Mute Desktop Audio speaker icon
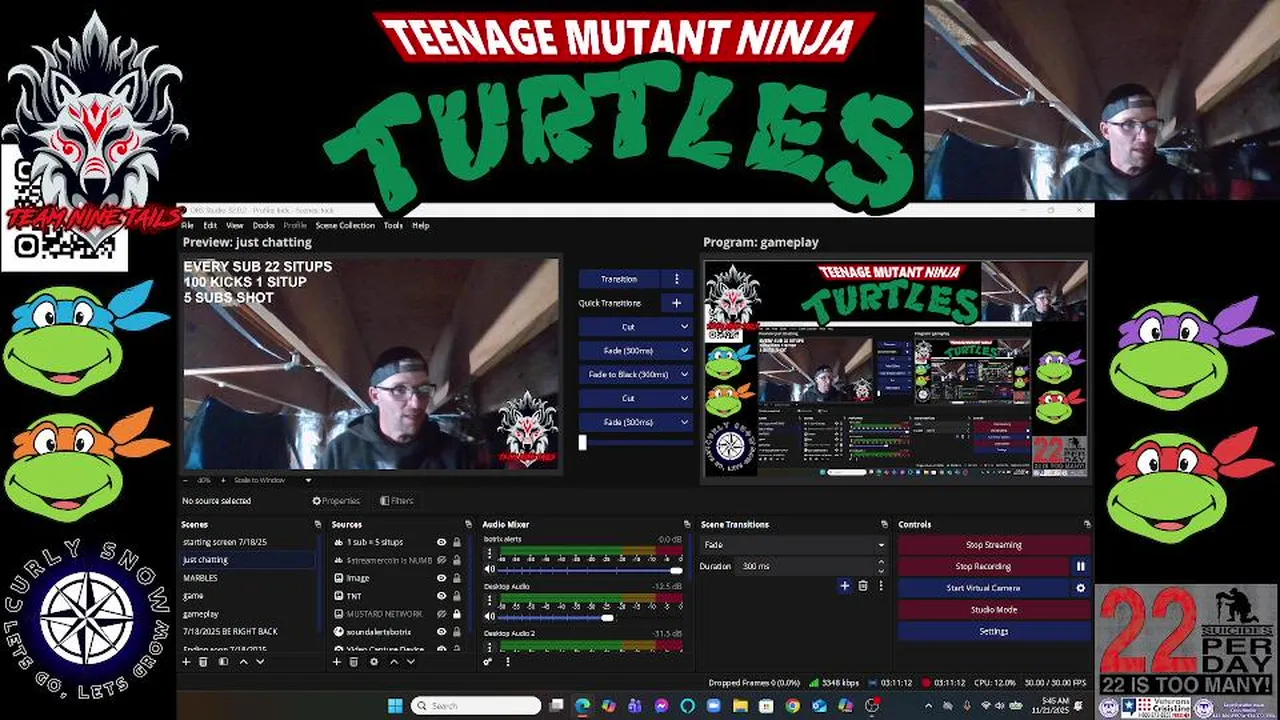 click(490, 617)
